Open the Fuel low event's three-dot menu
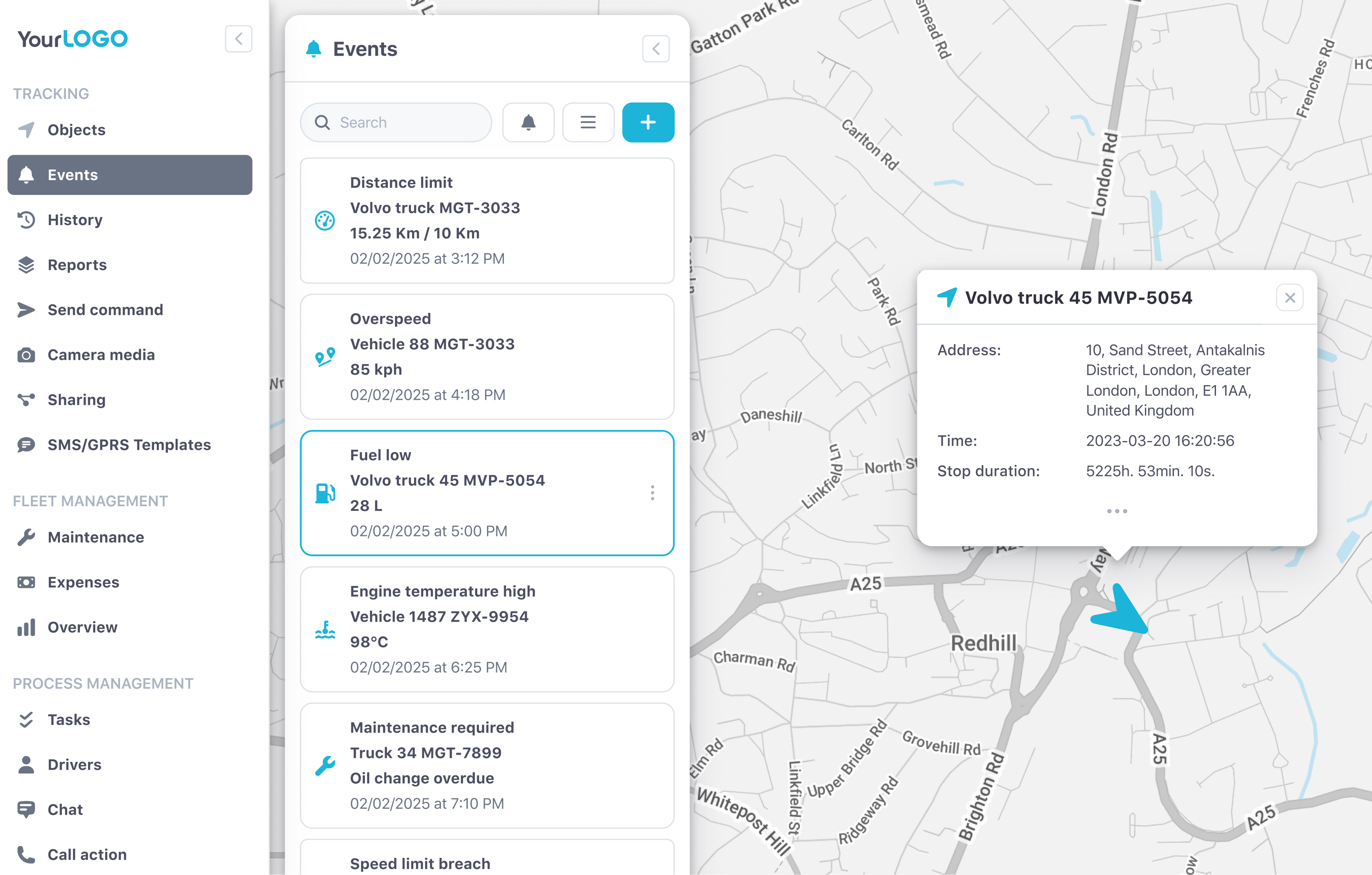 [x=652, y=493]
